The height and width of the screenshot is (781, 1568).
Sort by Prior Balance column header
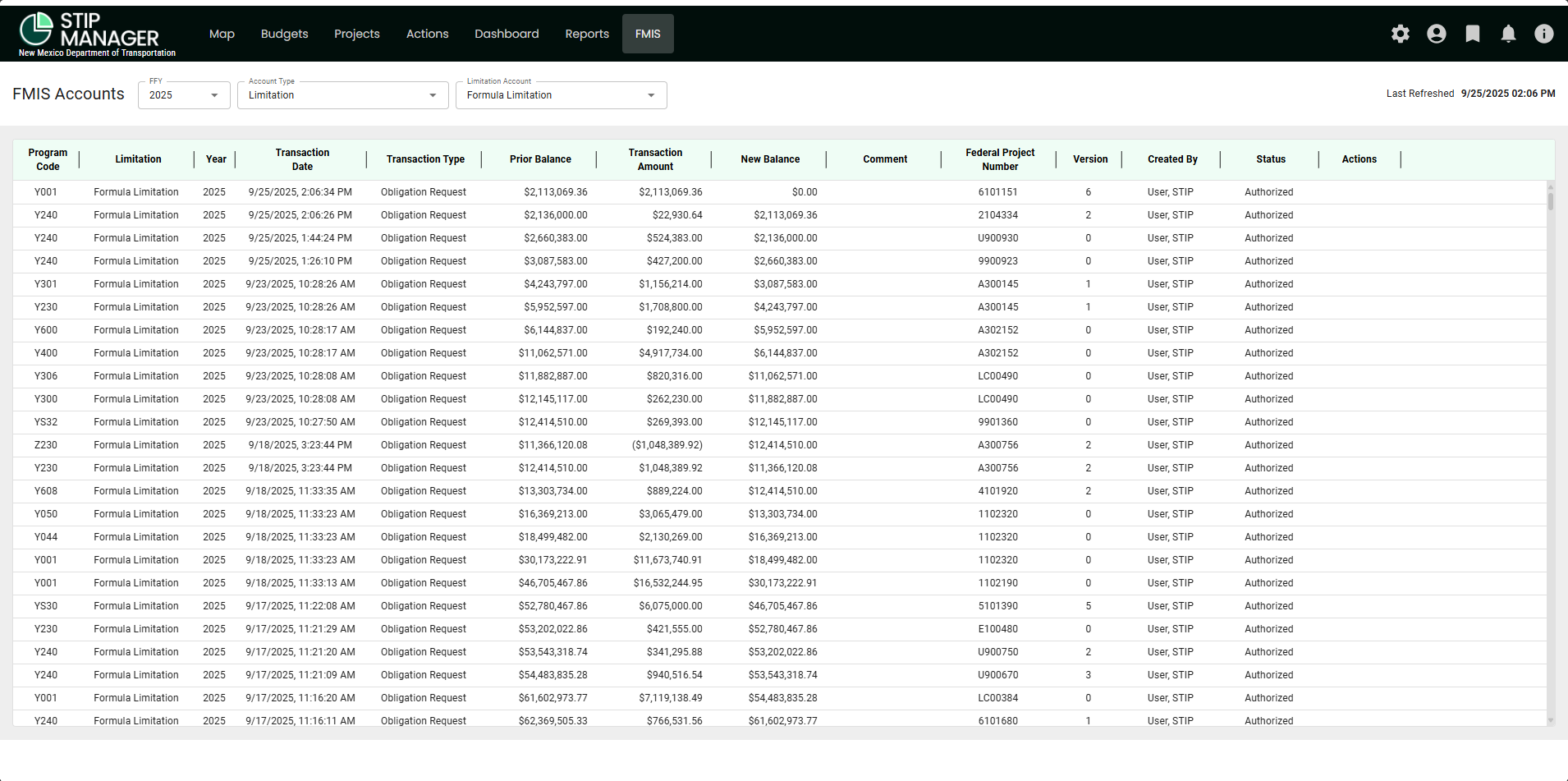[540, 159]
